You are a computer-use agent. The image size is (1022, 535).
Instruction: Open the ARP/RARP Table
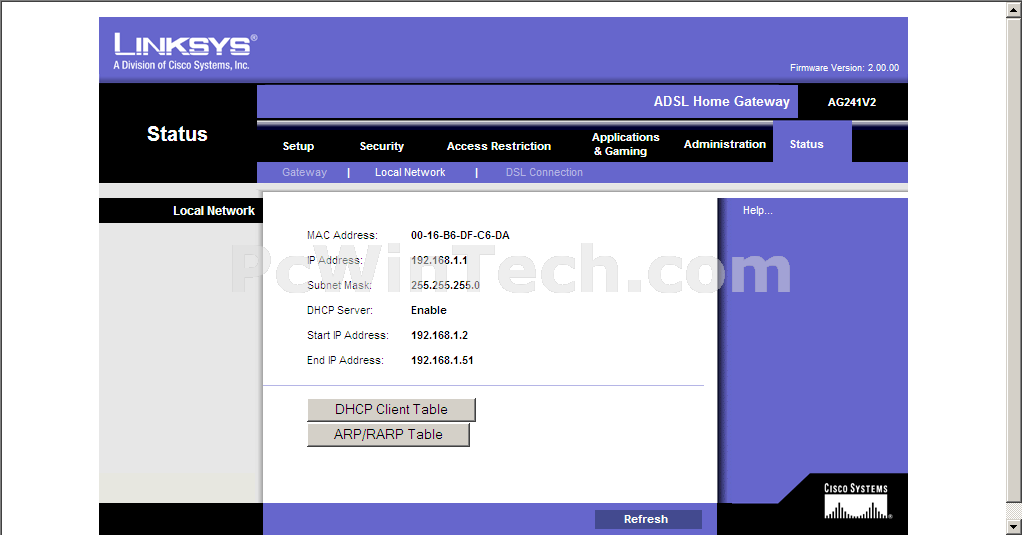(x=388, y=435)
